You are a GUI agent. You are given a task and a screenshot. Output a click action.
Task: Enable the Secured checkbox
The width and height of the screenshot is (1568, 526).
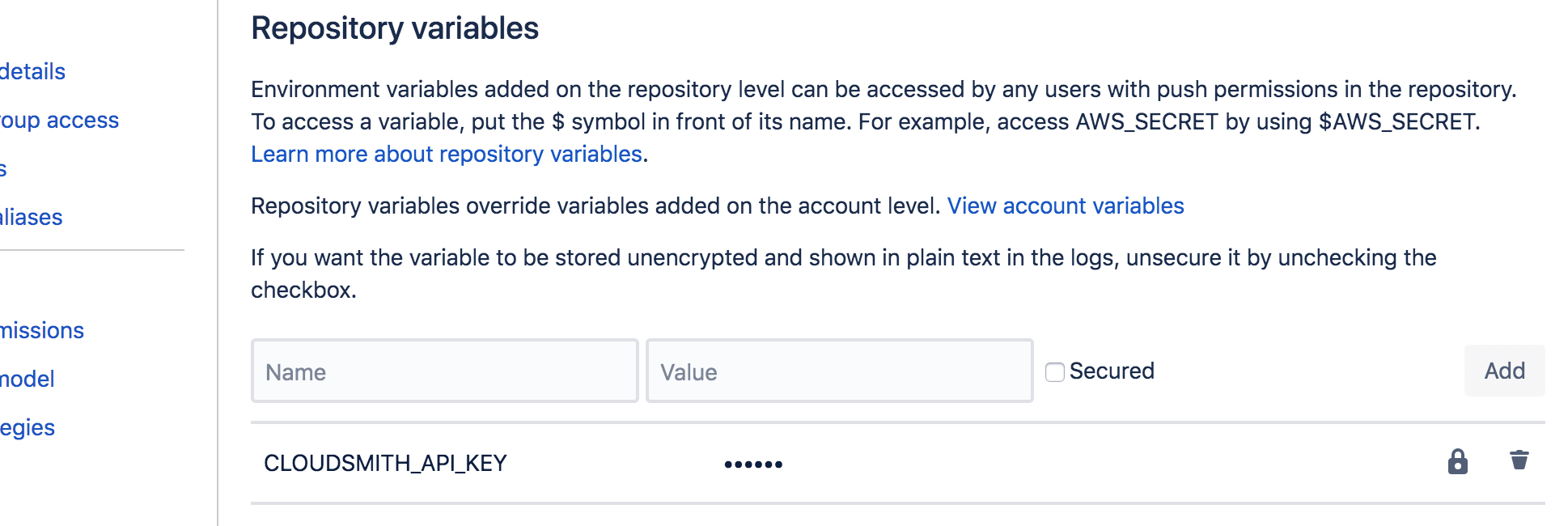tap(1054, 372)
